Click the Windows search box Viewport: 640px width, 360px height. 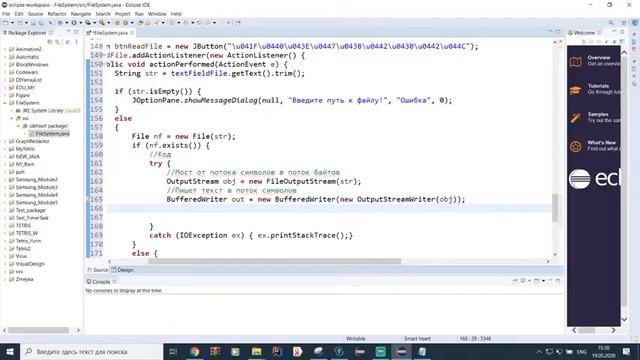click(x=92, y=351)
